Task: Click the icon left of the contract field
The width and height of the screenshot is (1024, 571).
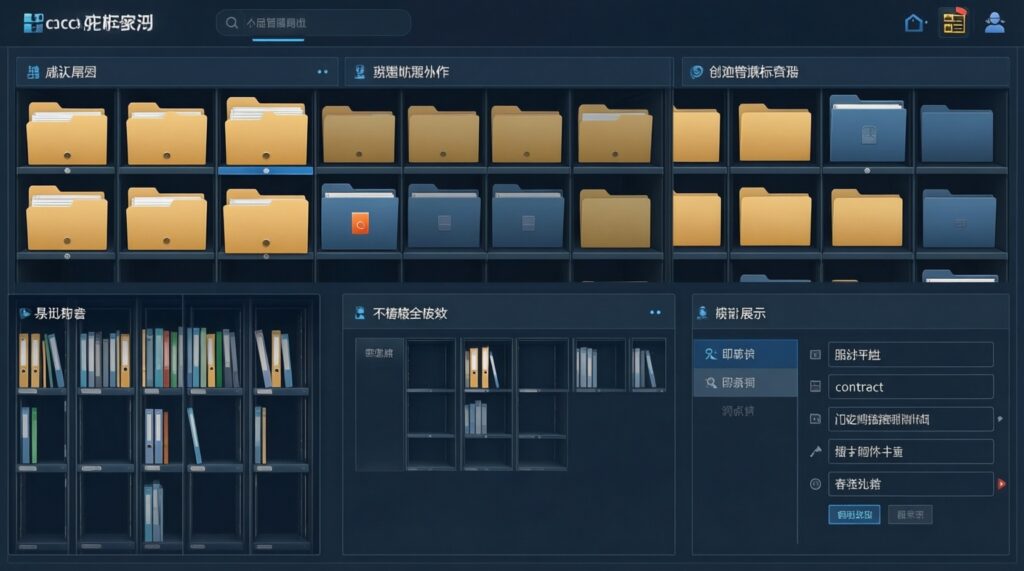Action: pyautogui.click(x=815, y=387)
